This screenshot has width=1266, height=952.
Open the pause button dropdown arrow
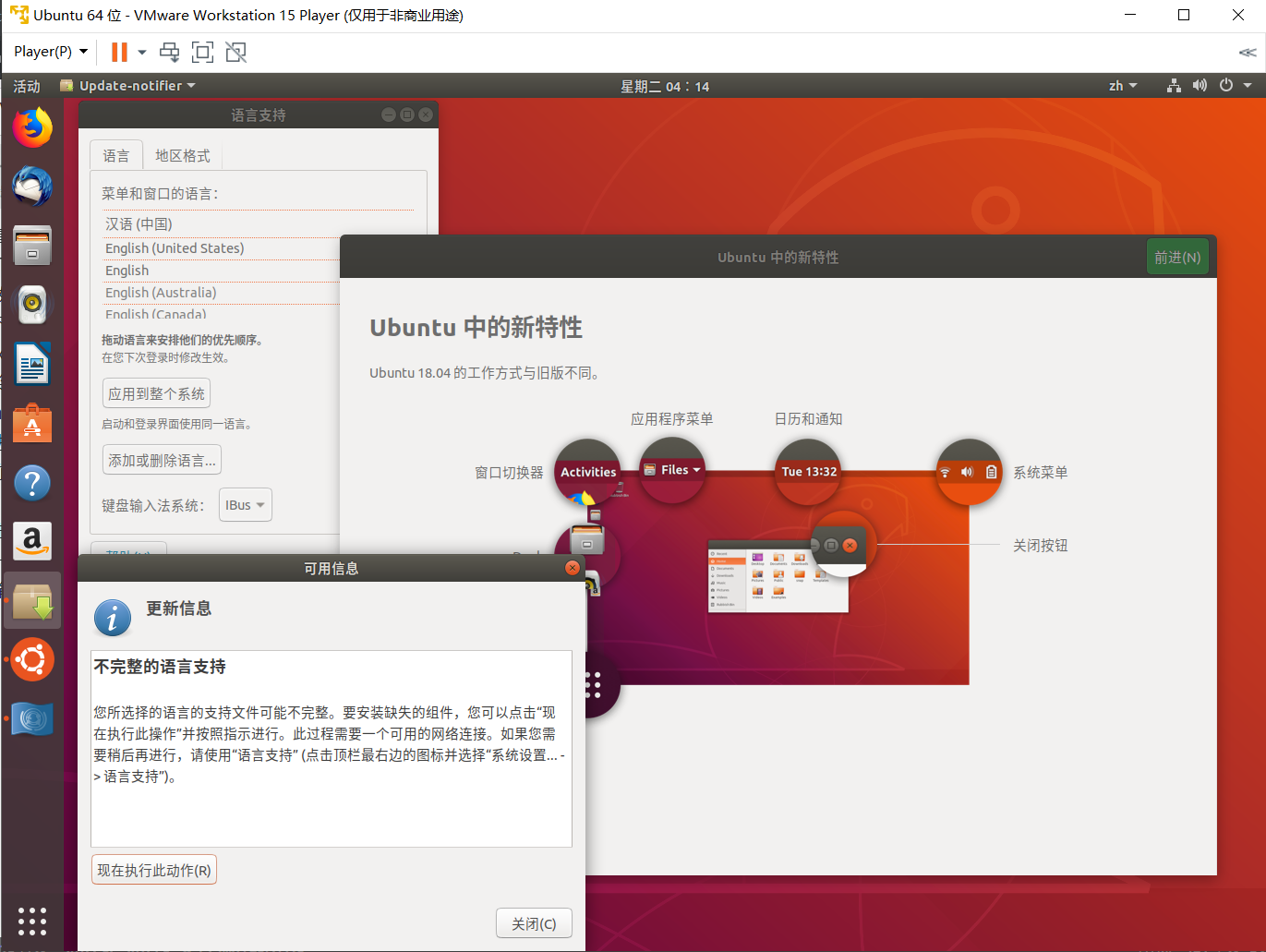click(142, 52)
